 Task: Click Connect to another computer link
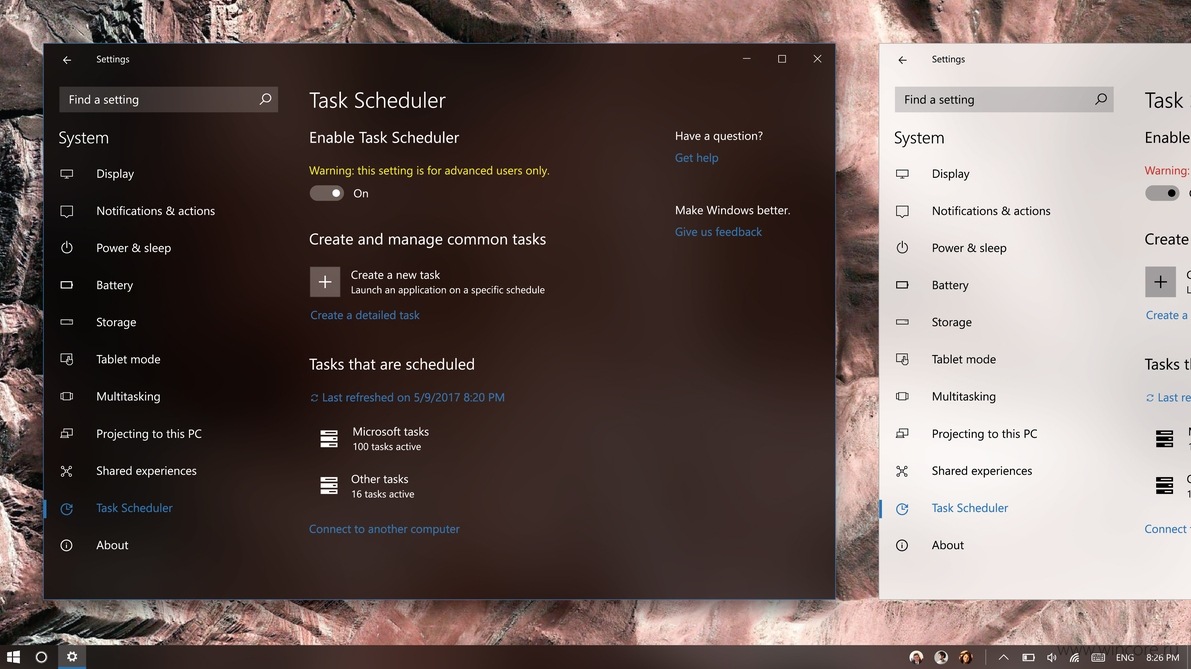tap(384, 529)
